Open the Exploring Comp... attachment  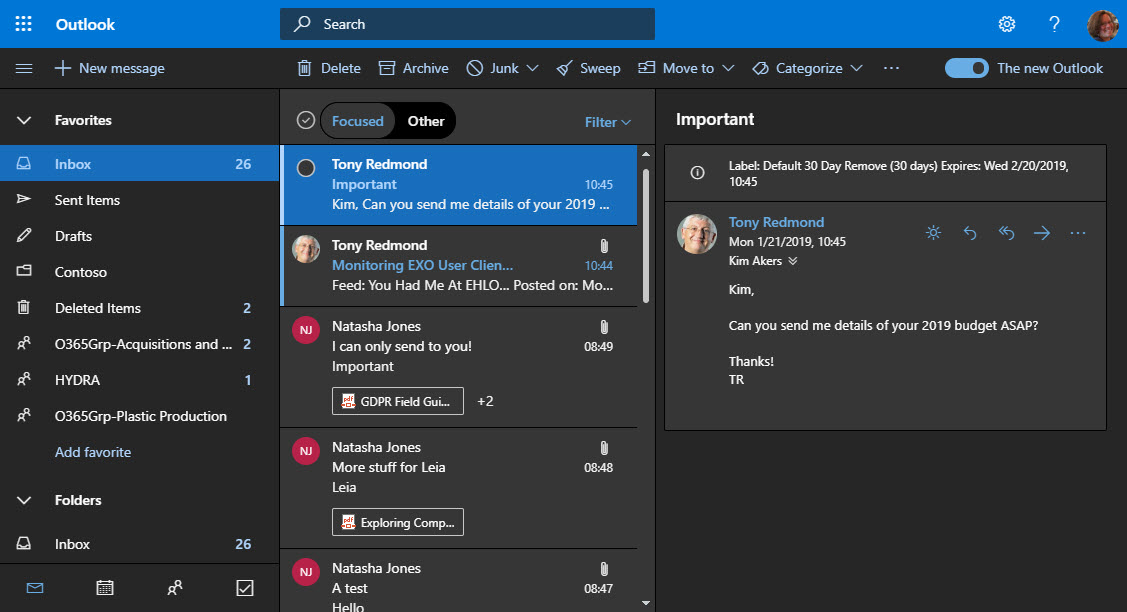(x=397, y=522)
